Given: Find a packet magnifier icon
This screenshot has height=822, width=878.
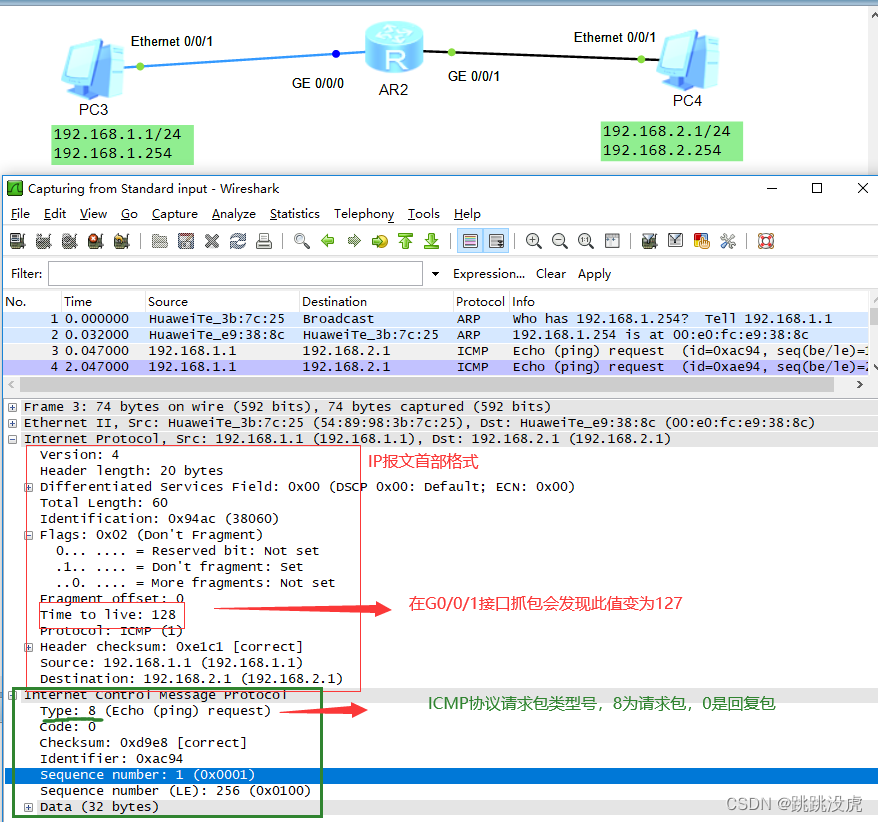Looking at the screenshot, I should click(x=302, y=241).
